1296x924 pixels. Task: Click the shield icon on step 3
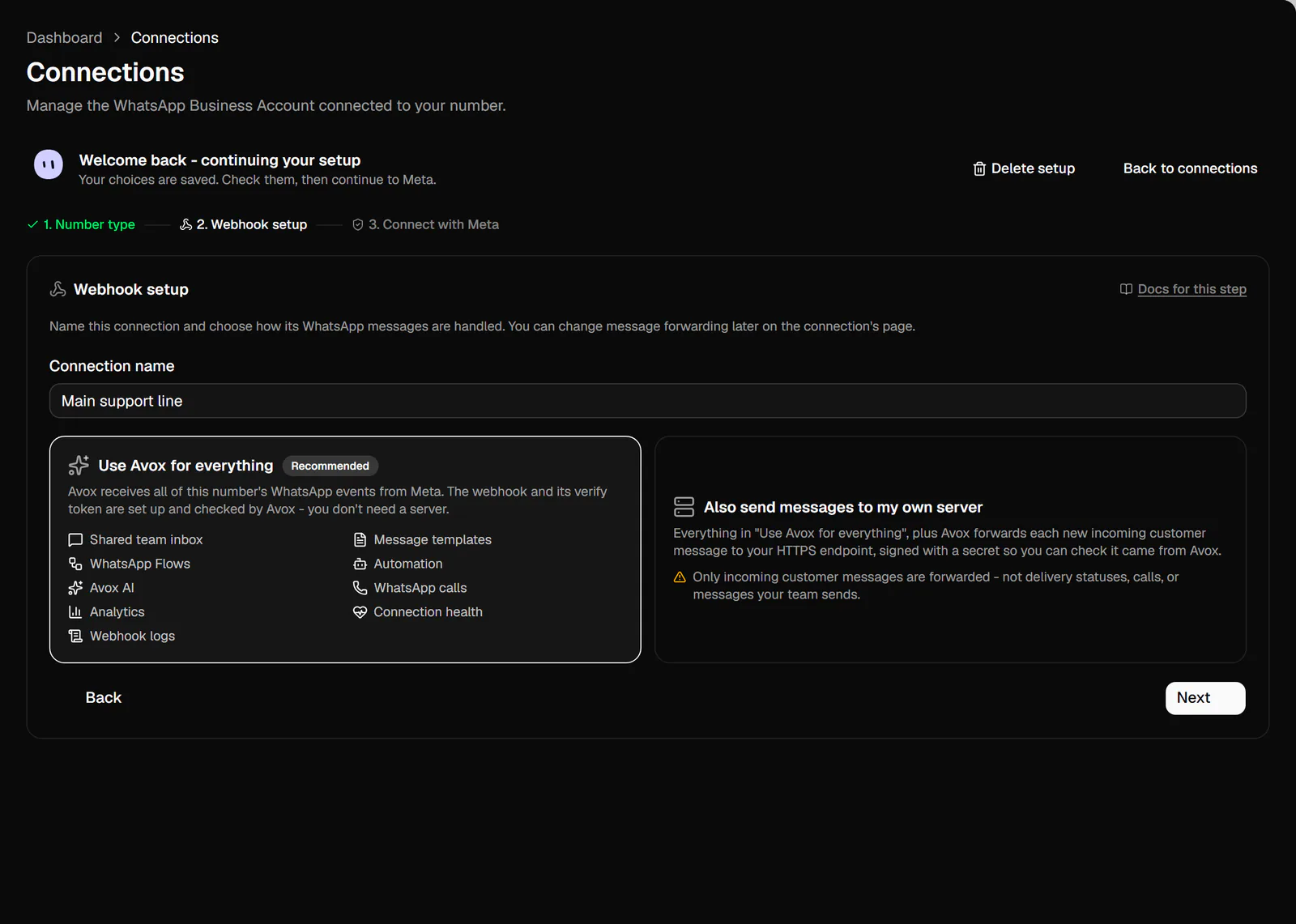coord(358,224)
